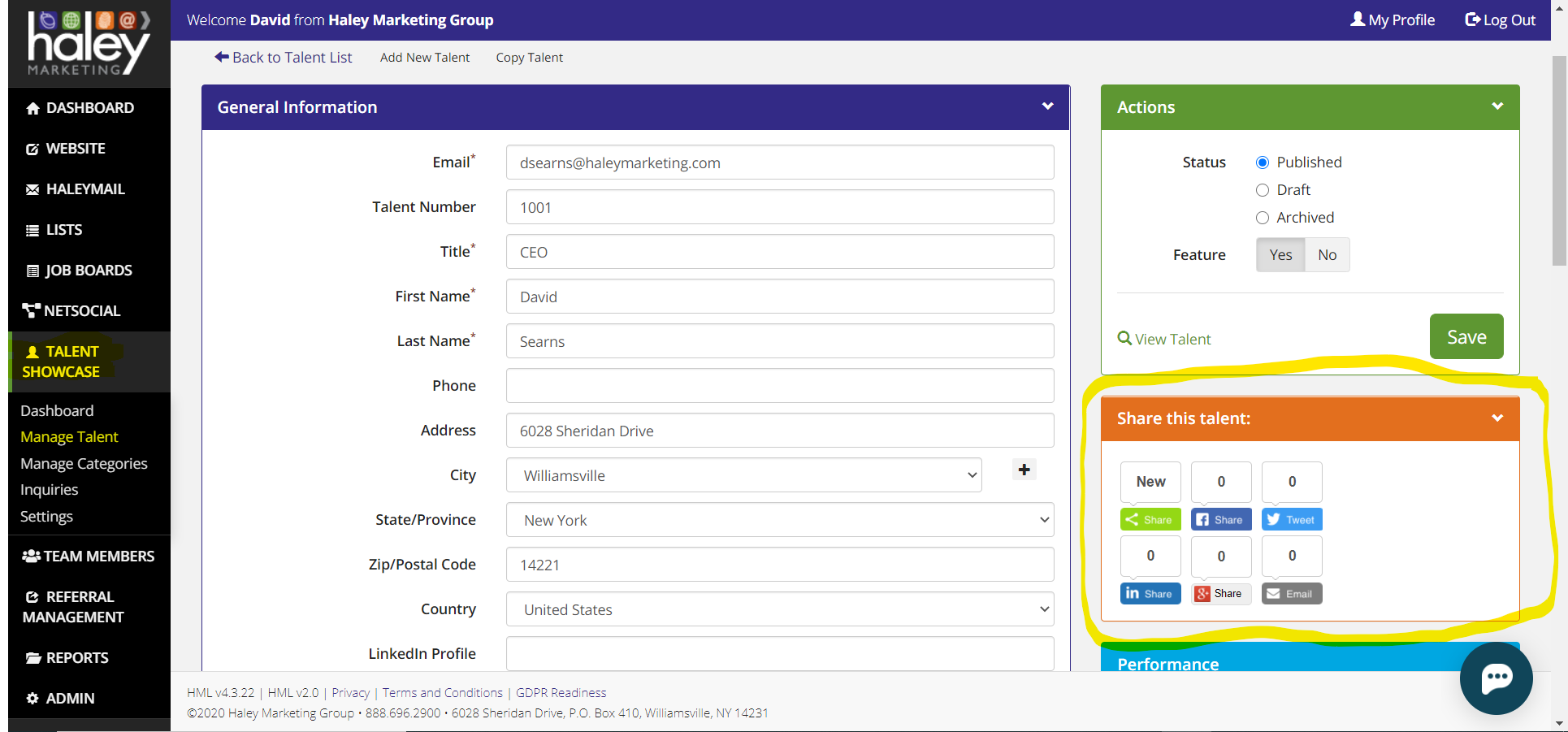Open Job Boards menu
The height and width of the screenshot is (732, 1568).
[x=89, y=271]
